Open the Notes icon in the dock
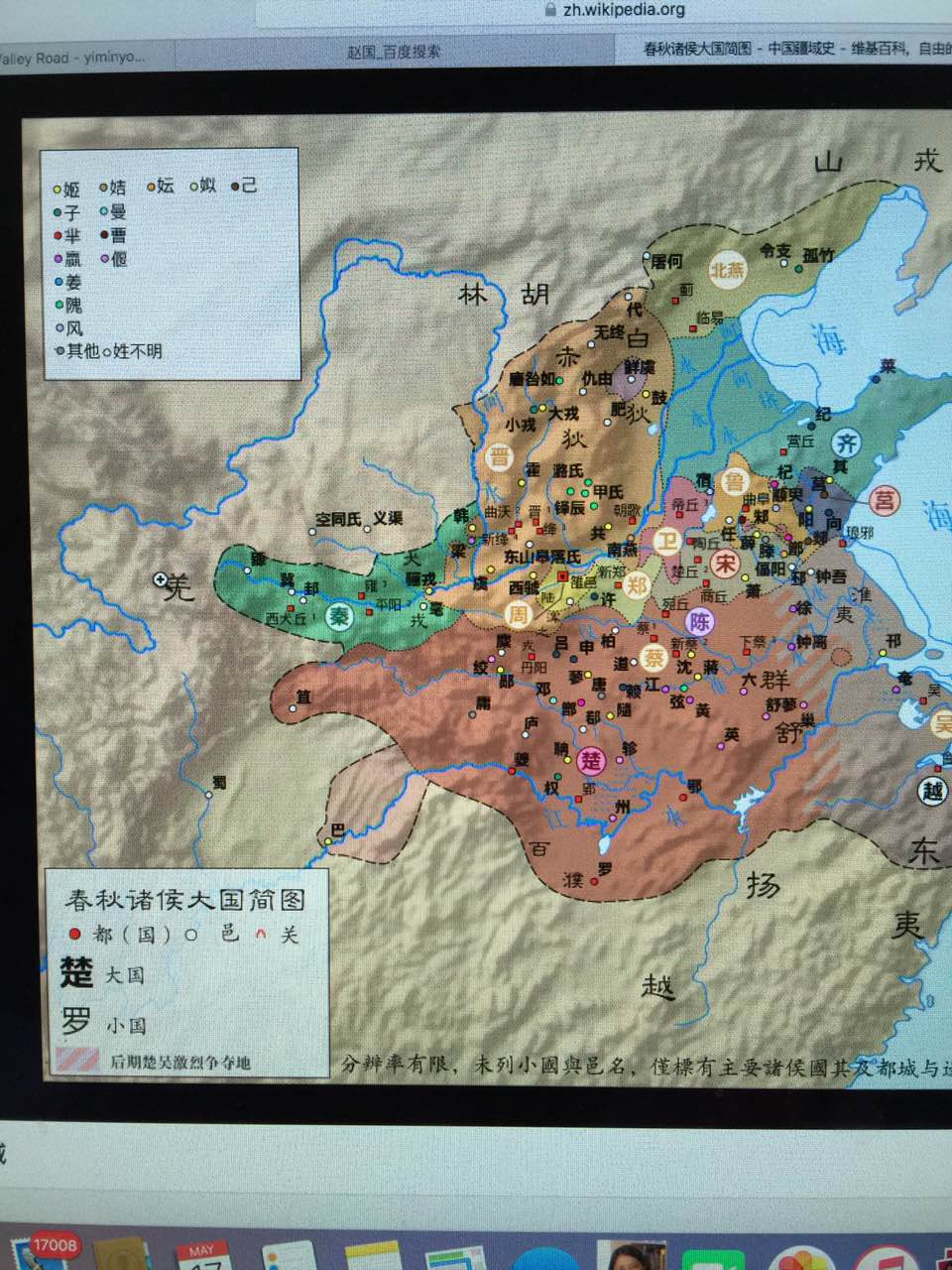 (x=373, y=1256)
